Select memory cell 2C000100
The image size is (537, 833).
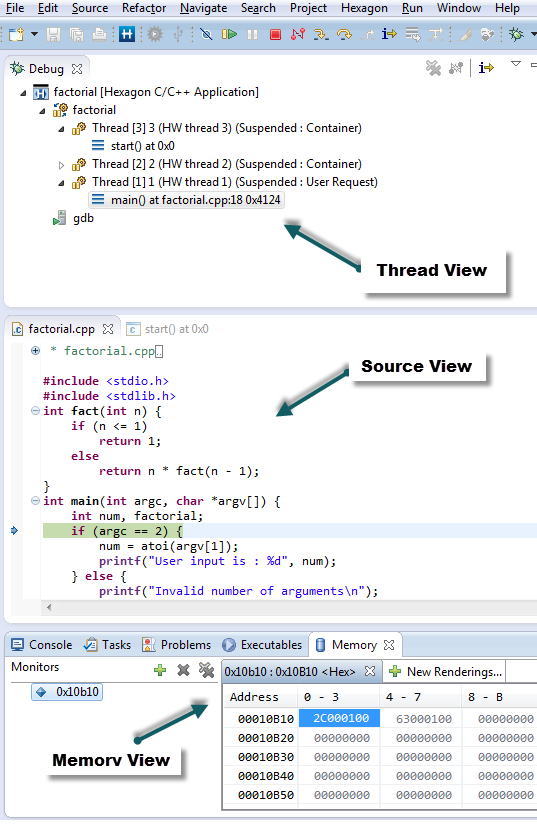340,718
